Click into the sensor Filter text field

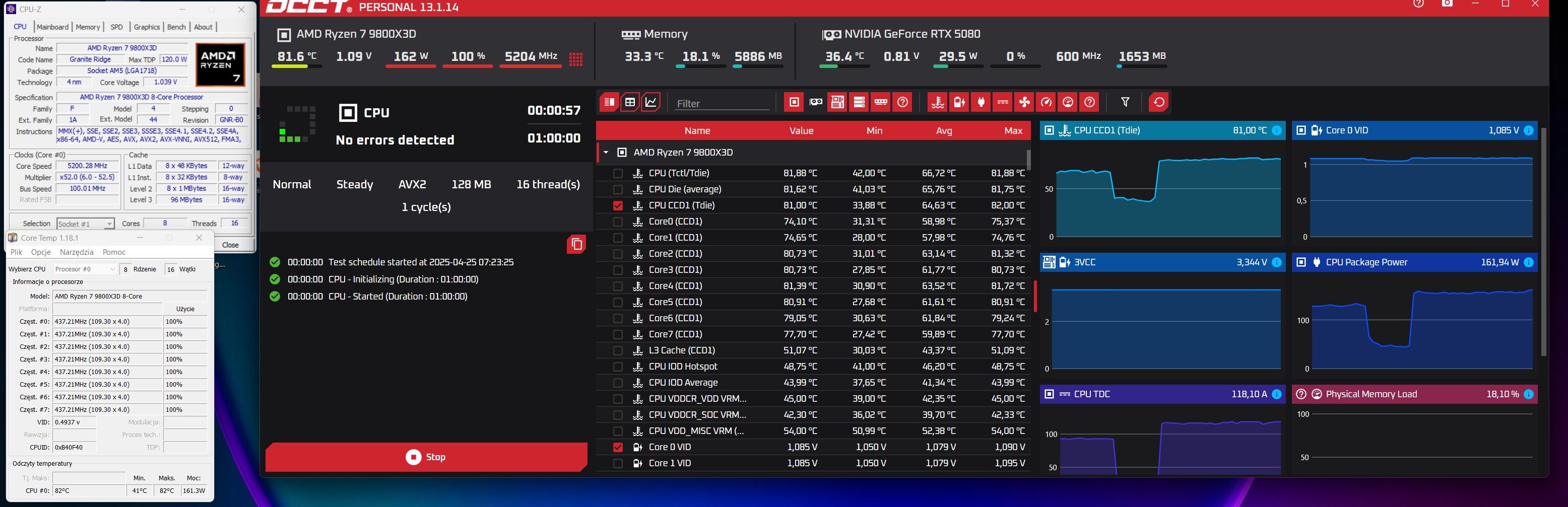coord(722,103)
